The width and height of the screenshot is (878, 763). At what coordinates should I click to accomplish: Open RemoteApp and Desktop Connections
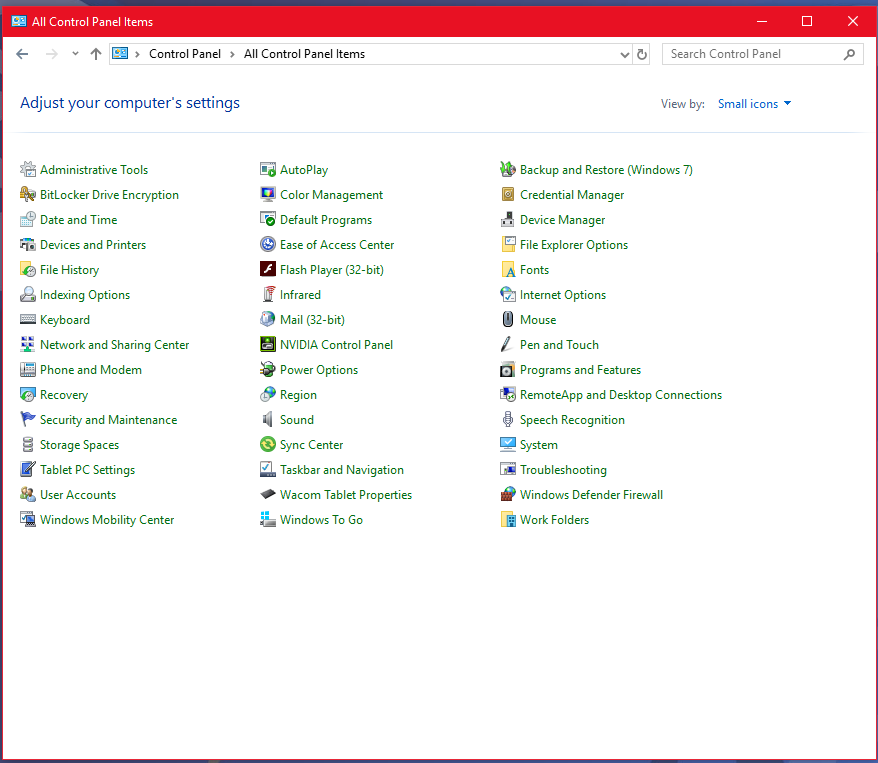pos(621,395)
